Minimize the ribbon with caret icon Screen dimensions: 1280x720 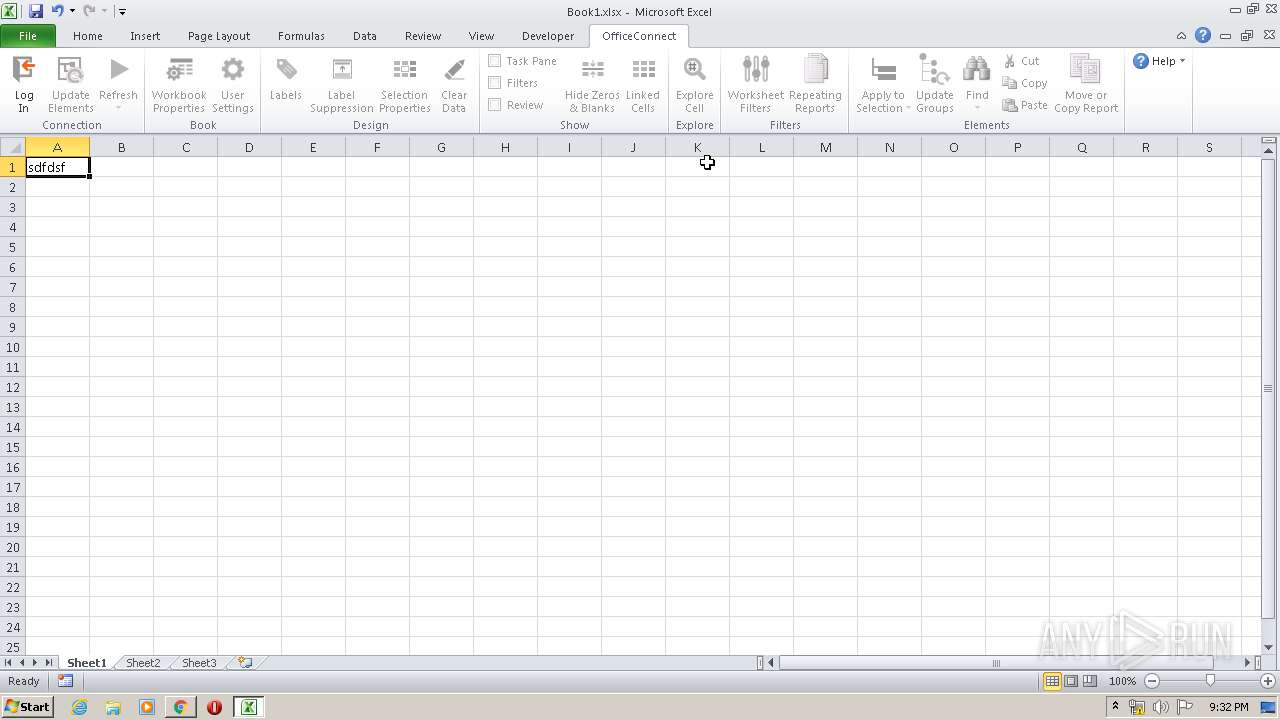(1182, 36)
